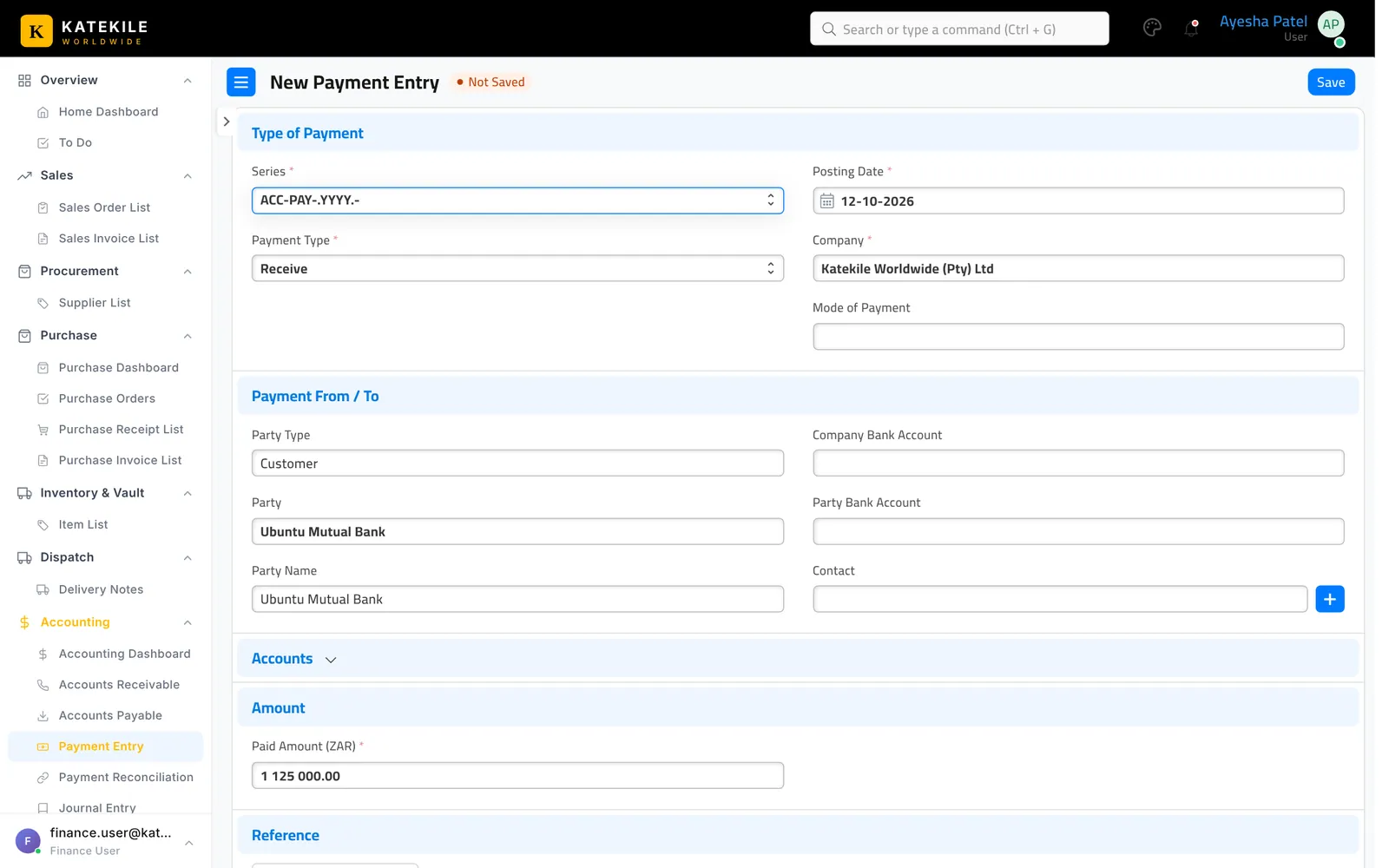Viewport: 1389px width, 868px height.
Task: Click the Ayesha Patel user name
Action: pyautogui.click(x=1263, y=22)
